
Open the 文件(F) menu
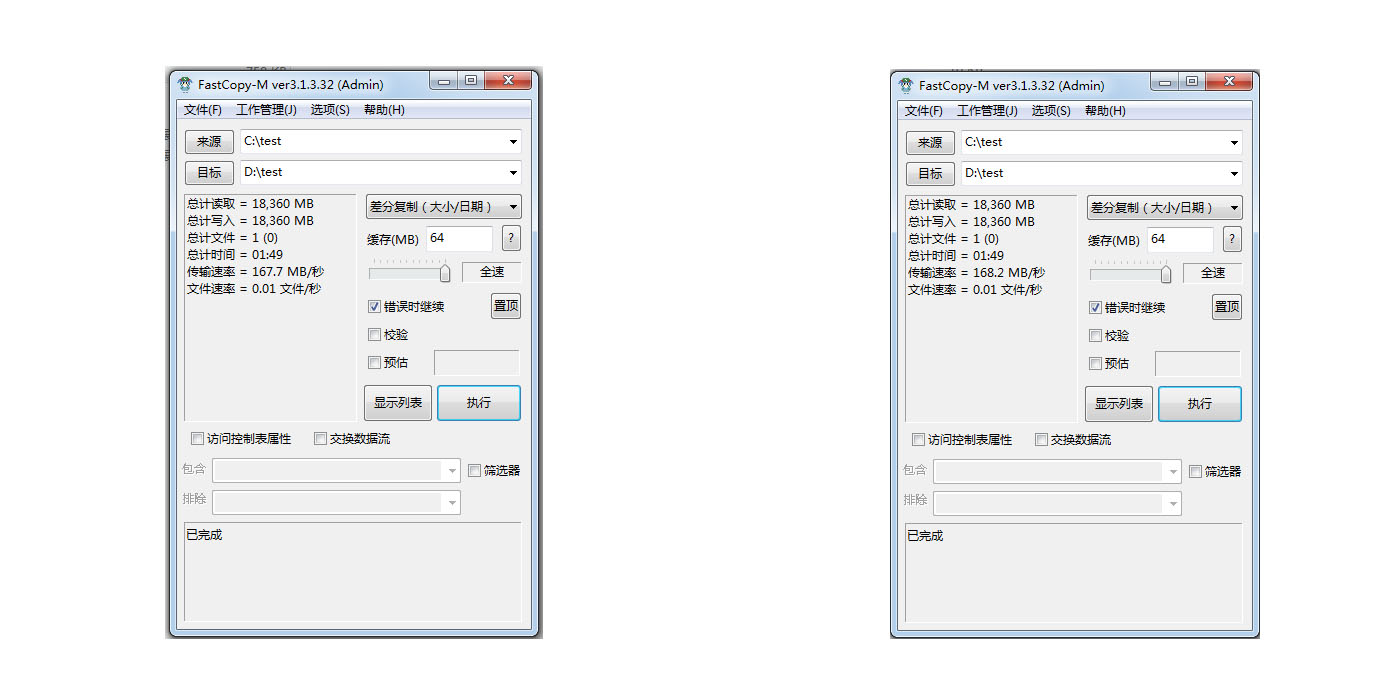click(x=203, y=110)
